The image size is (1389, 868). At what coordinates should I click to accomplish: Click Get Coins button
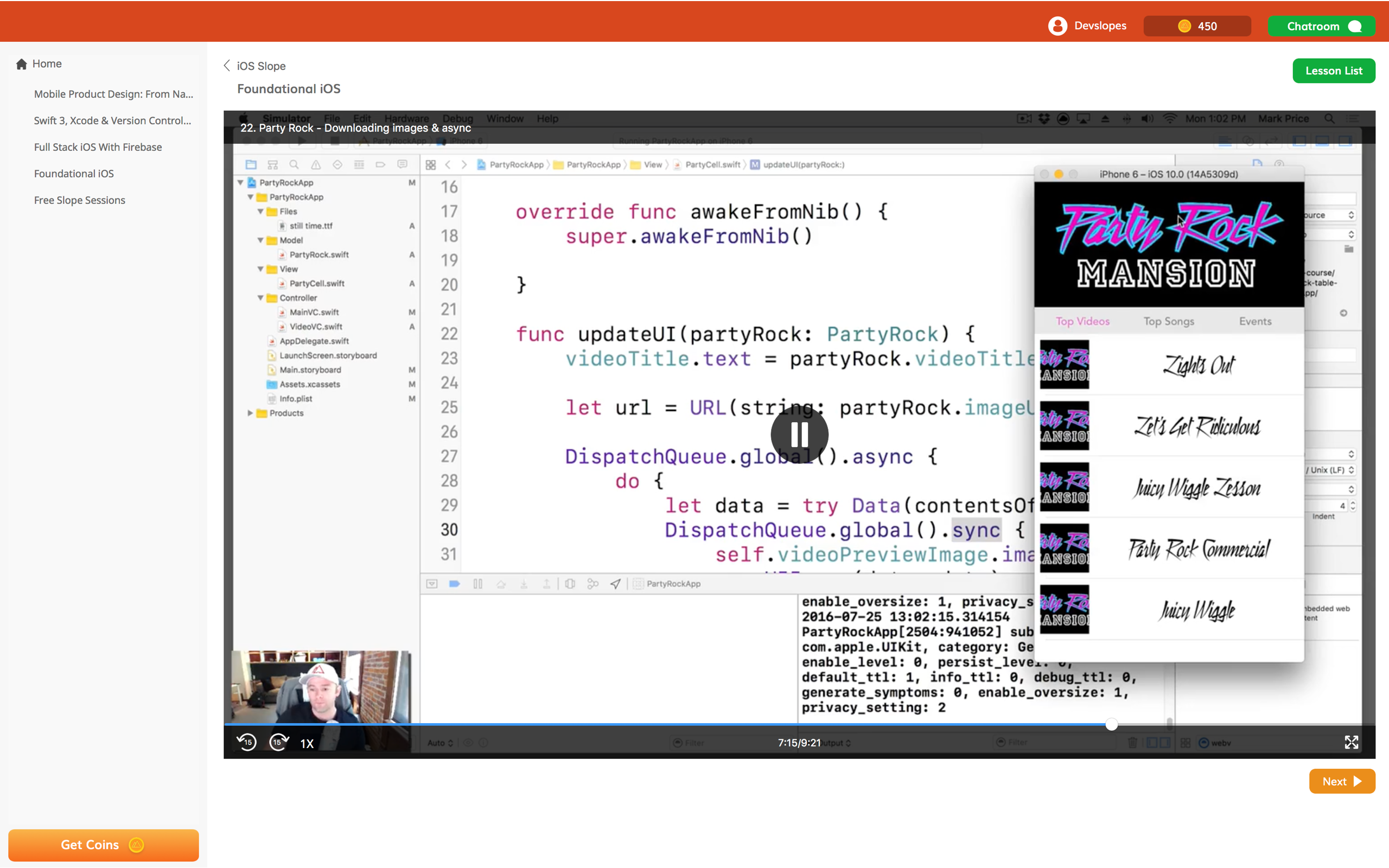(x=103, y=845)
